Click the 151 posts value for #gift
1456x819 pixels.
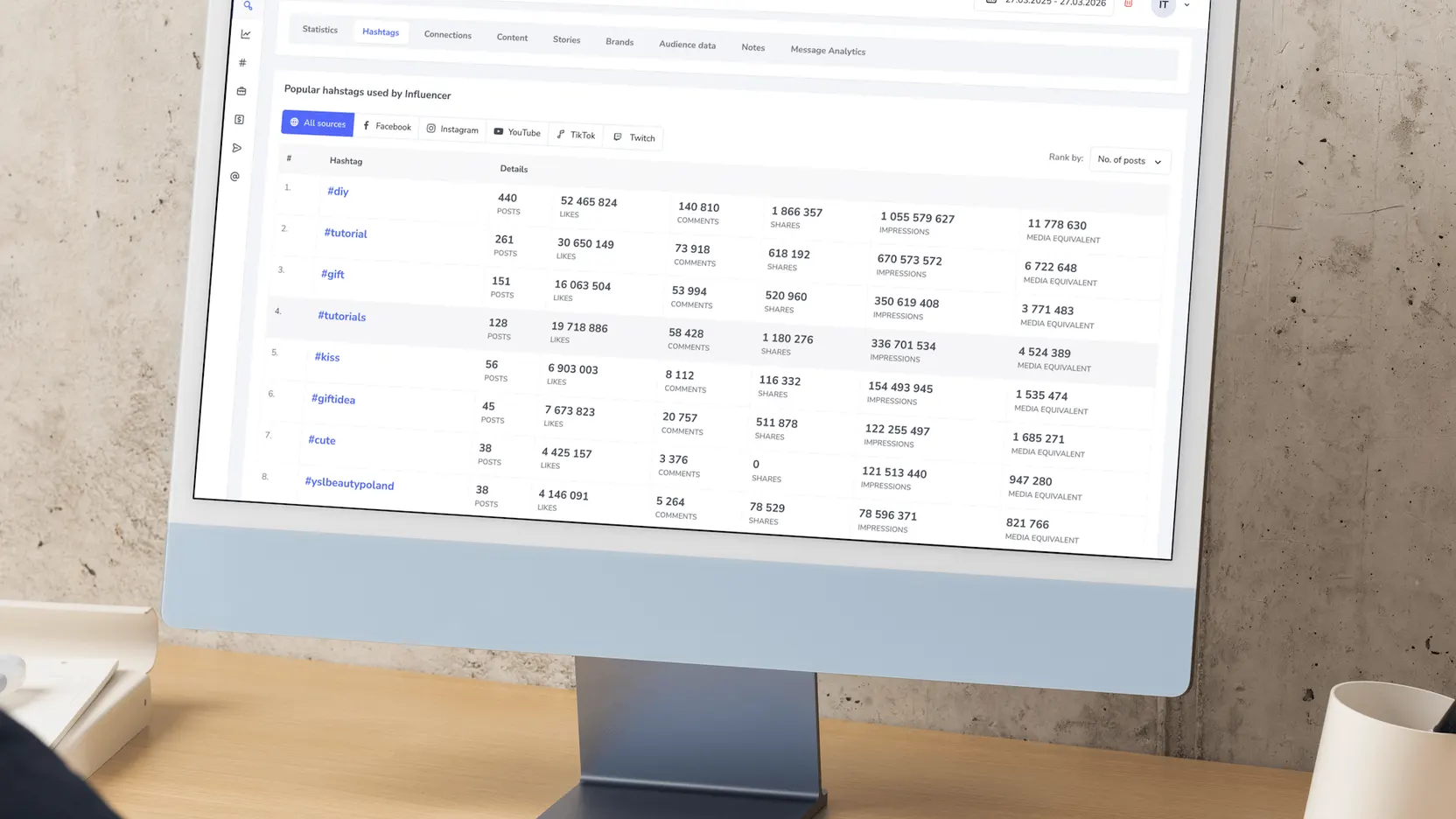(x=501, y=282)
